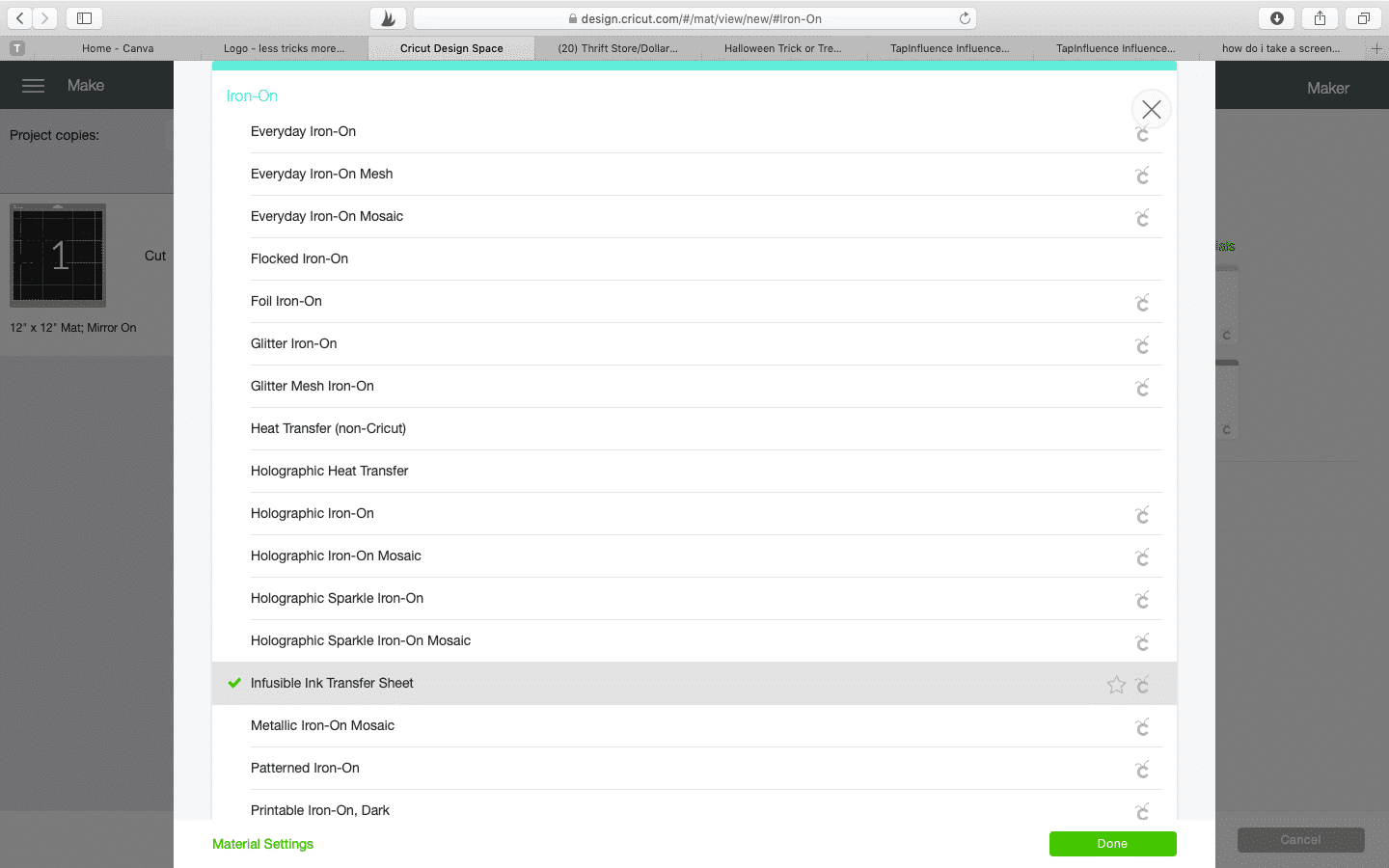Open the Material Settings link
The width and height of the screenshot is (1389, 868).
tap(262, 844)
